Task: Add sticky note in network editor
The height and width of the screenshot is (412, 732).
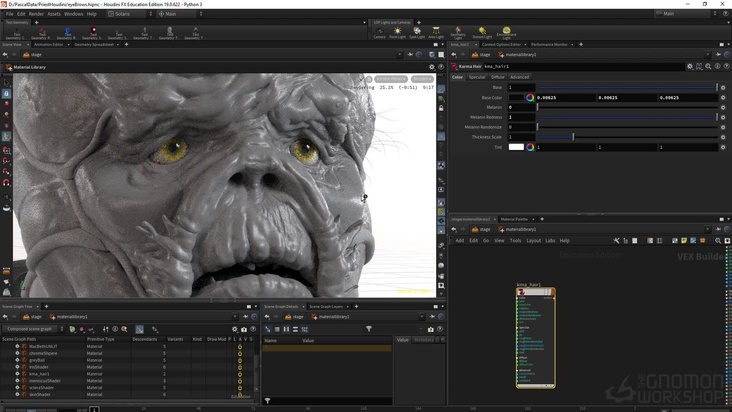Action: click(x=684, y=241)
